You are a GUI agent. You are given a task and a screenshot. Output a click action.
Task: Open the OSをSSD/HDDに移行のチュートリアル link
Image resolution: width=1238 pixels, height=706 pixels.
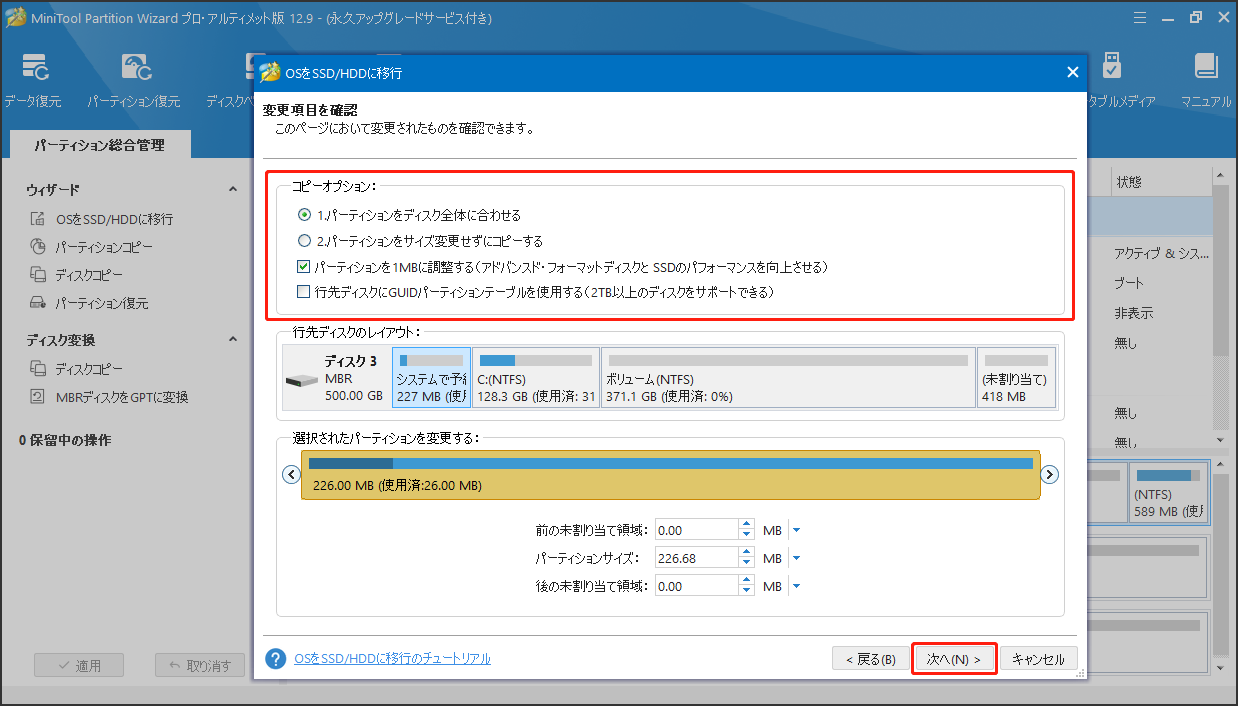coord(393,659)
